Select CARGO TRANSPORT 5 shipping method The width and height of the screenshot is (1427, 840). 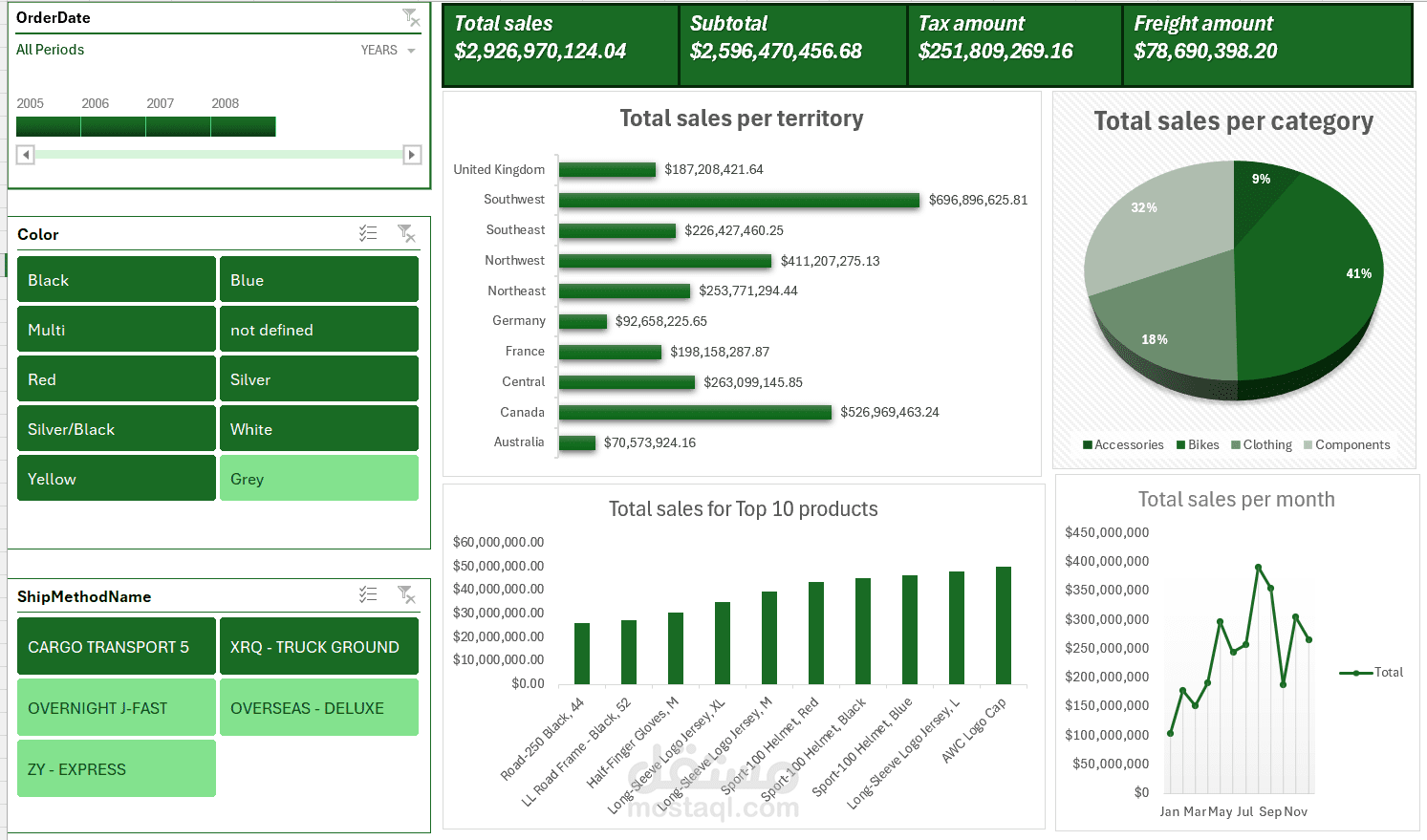(116, 646)
